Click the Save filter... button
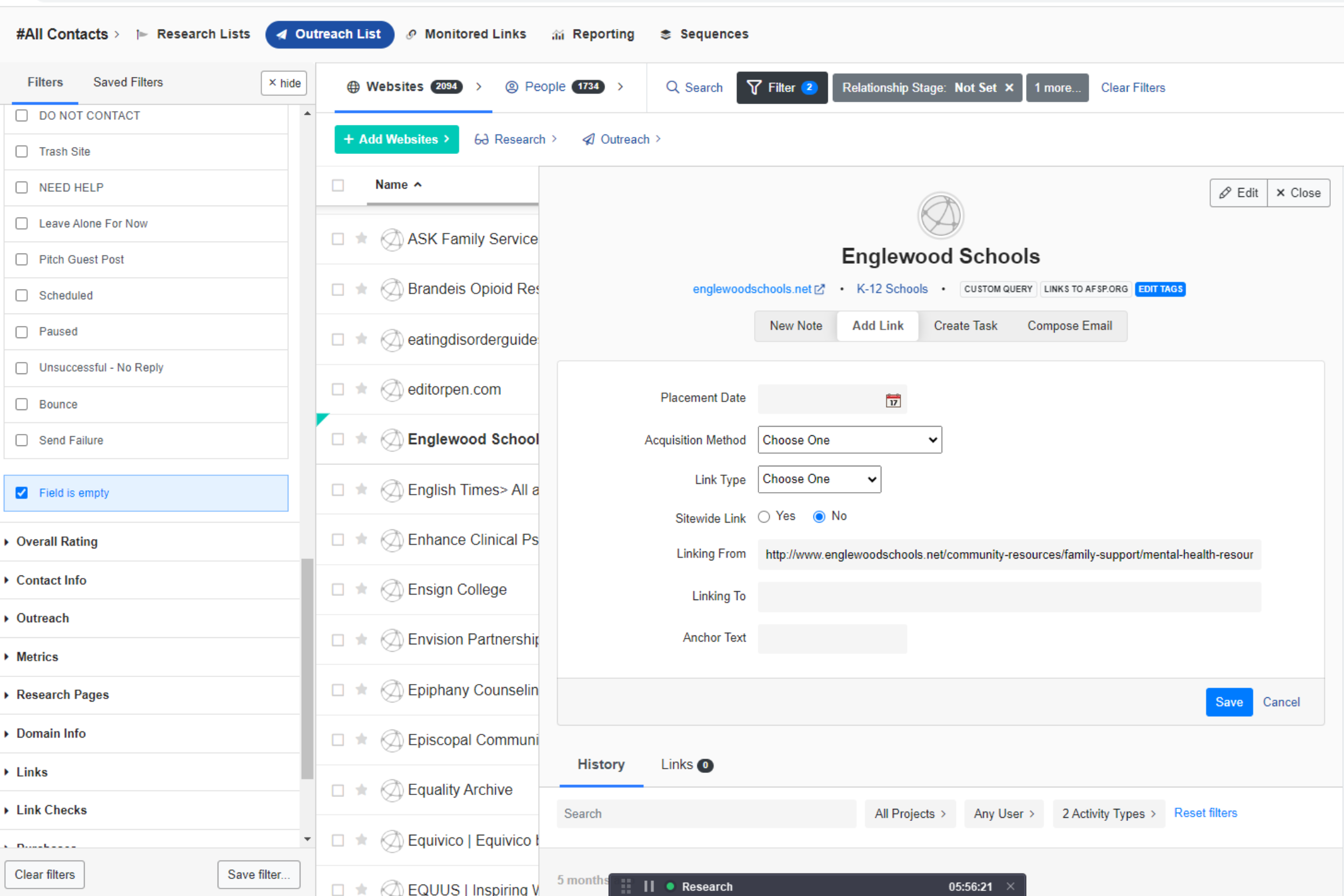Image resolution: width=1344 pixels, height=896 pixels. tap(259, 875)
